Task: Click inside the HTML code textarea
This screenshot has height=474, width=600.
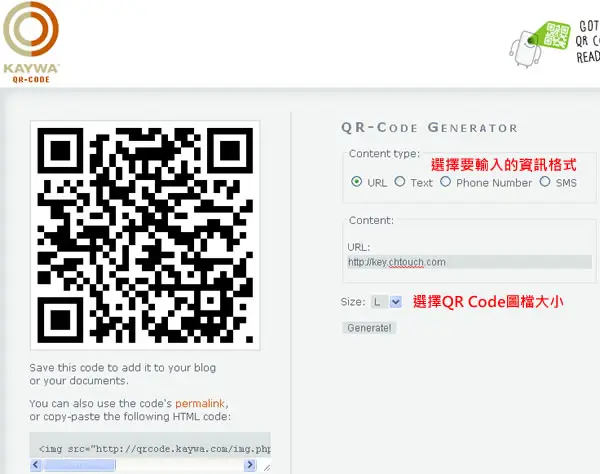Action: (150, 446)
